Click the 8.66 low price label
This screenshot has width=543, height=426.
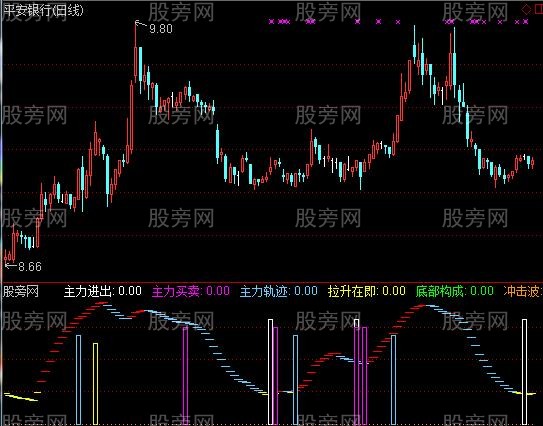point(30,266)
